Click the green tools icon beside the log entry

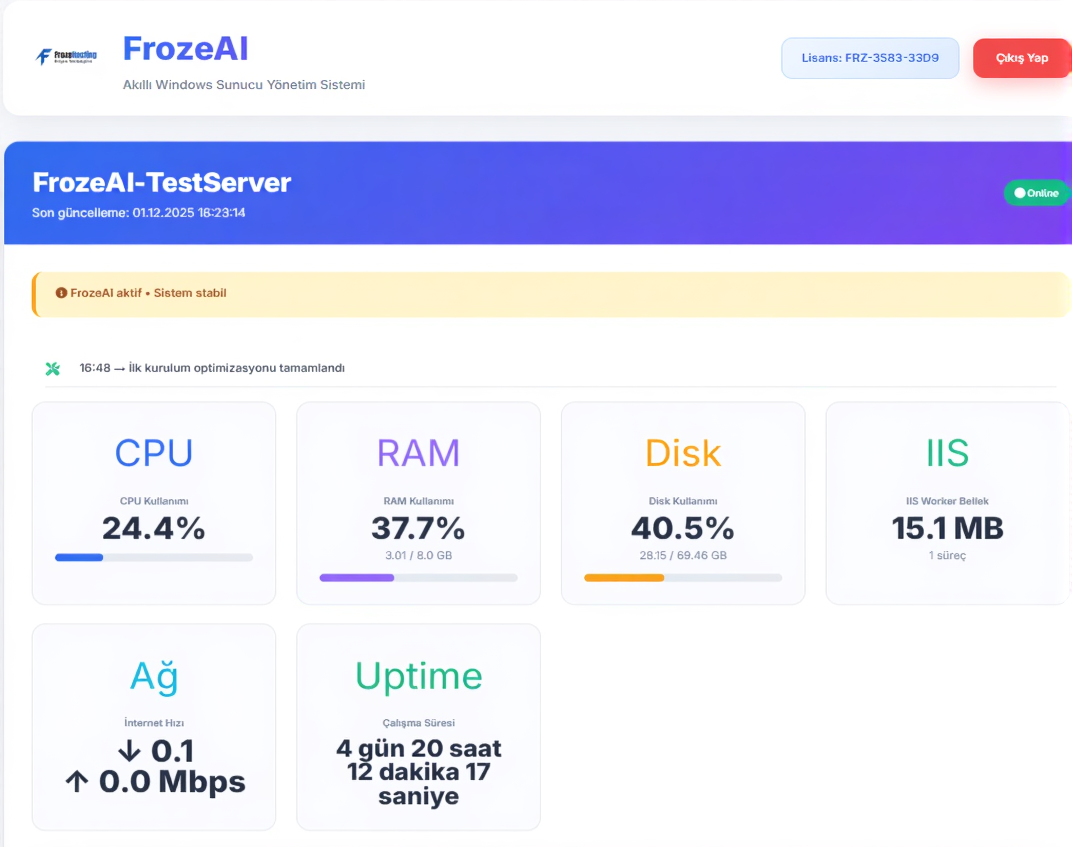tap(53, 368)
